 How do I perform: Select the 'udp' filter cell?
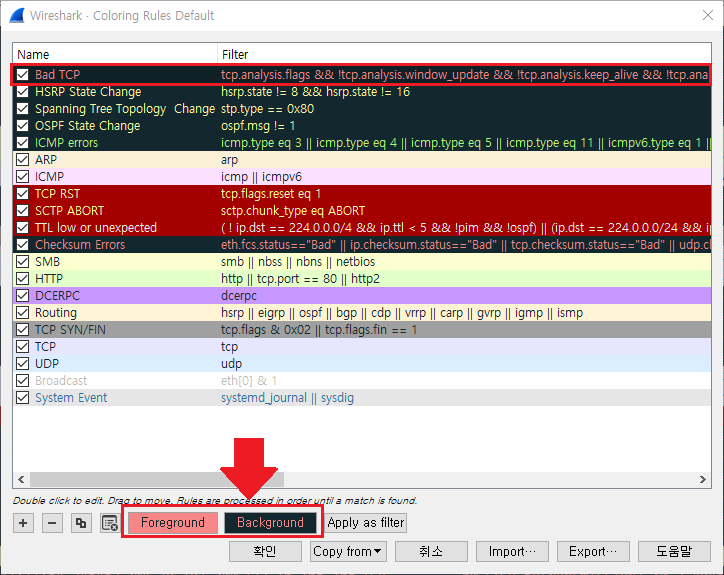[x=231, y=364]
